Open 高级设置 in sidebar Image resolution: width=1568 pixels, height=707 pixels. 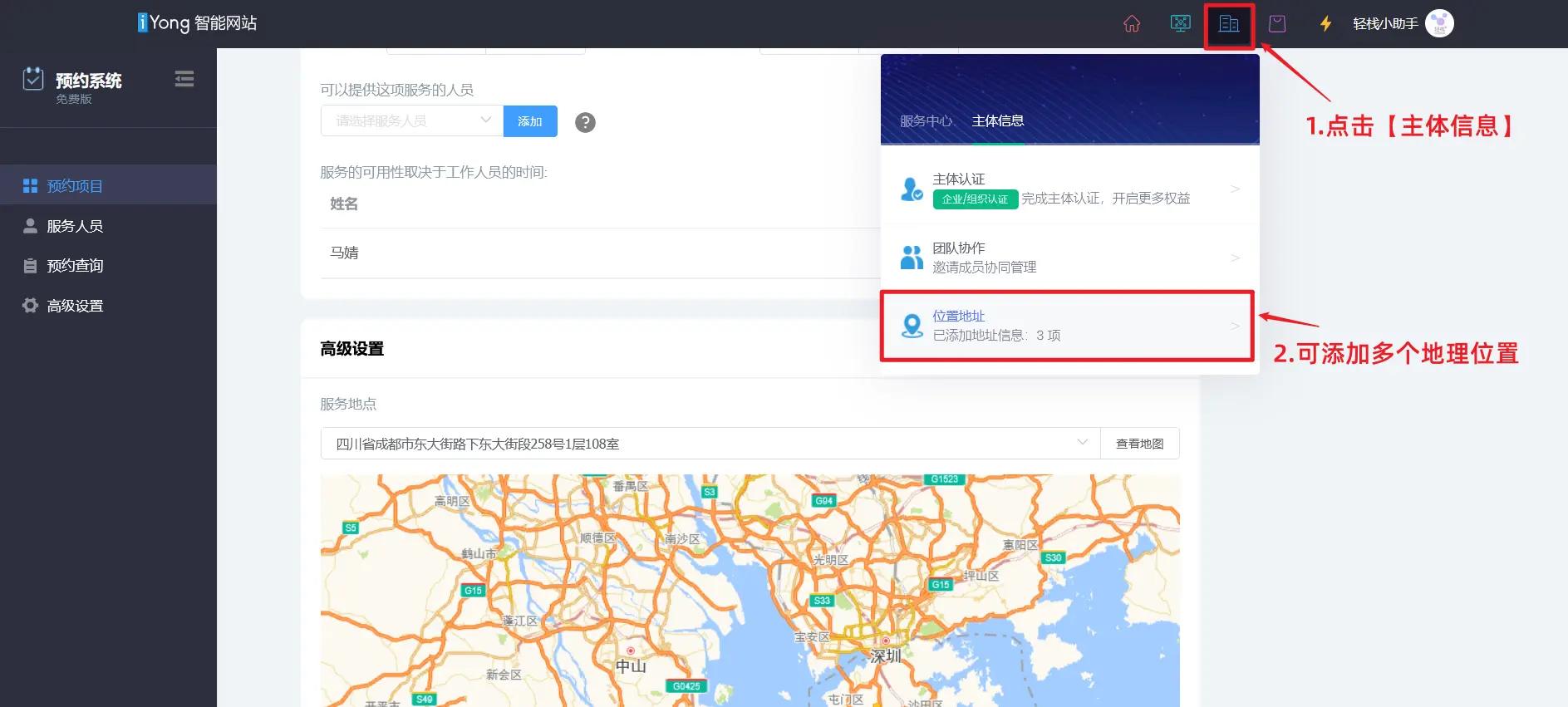[75, 306]
